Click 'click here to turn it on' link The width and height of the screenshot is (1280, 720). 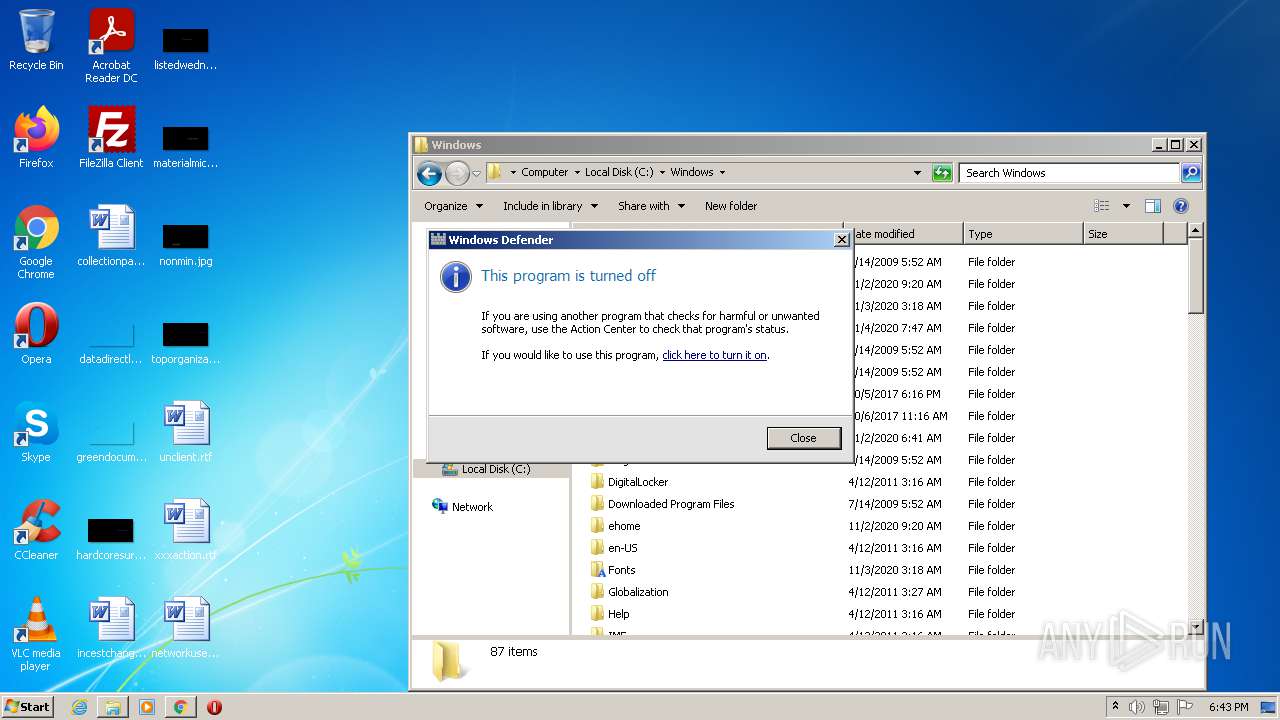pyautogui.click(x=714, y=355)
